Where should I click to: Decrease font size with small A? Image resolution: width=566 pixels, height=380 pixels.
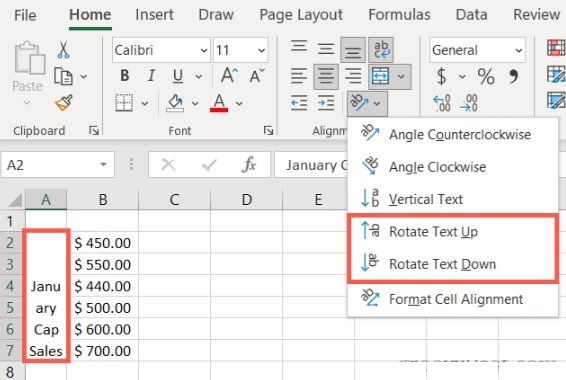point(257,76)
